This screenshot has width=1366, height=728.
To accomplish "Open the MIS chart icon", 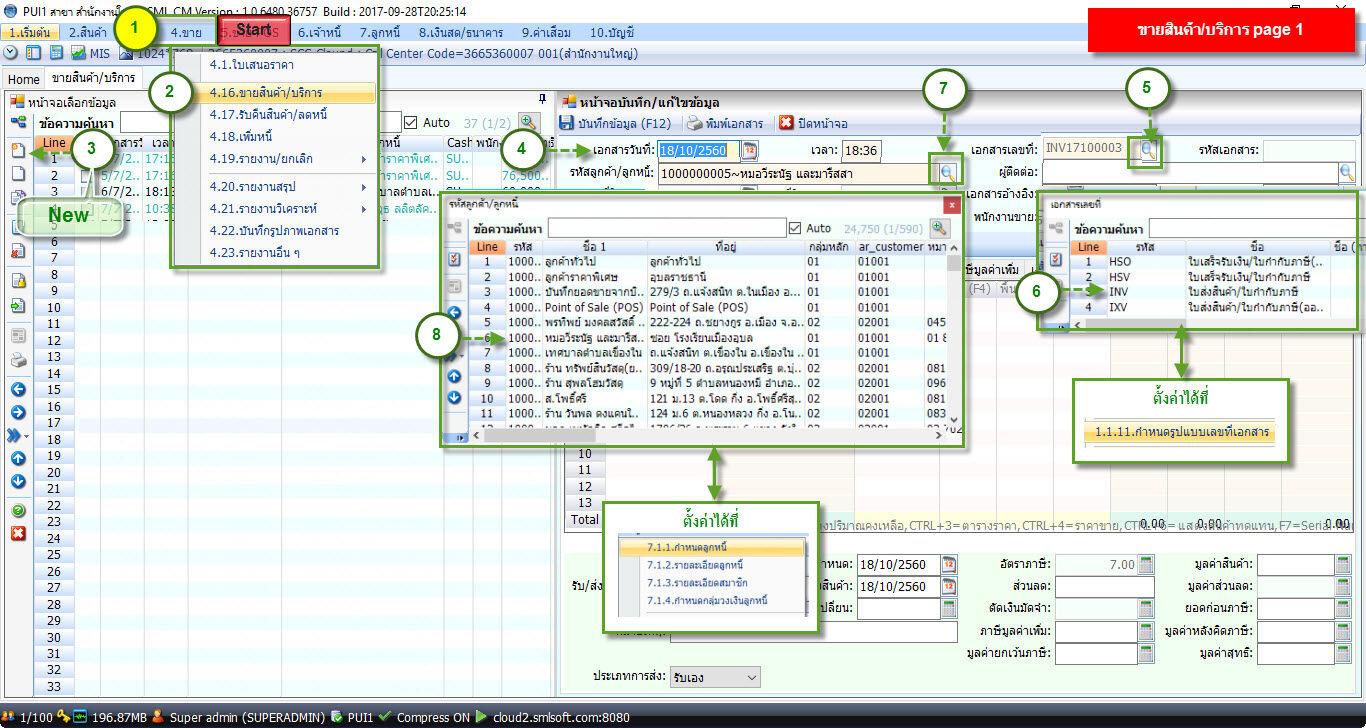I will (x=78, y=53).
